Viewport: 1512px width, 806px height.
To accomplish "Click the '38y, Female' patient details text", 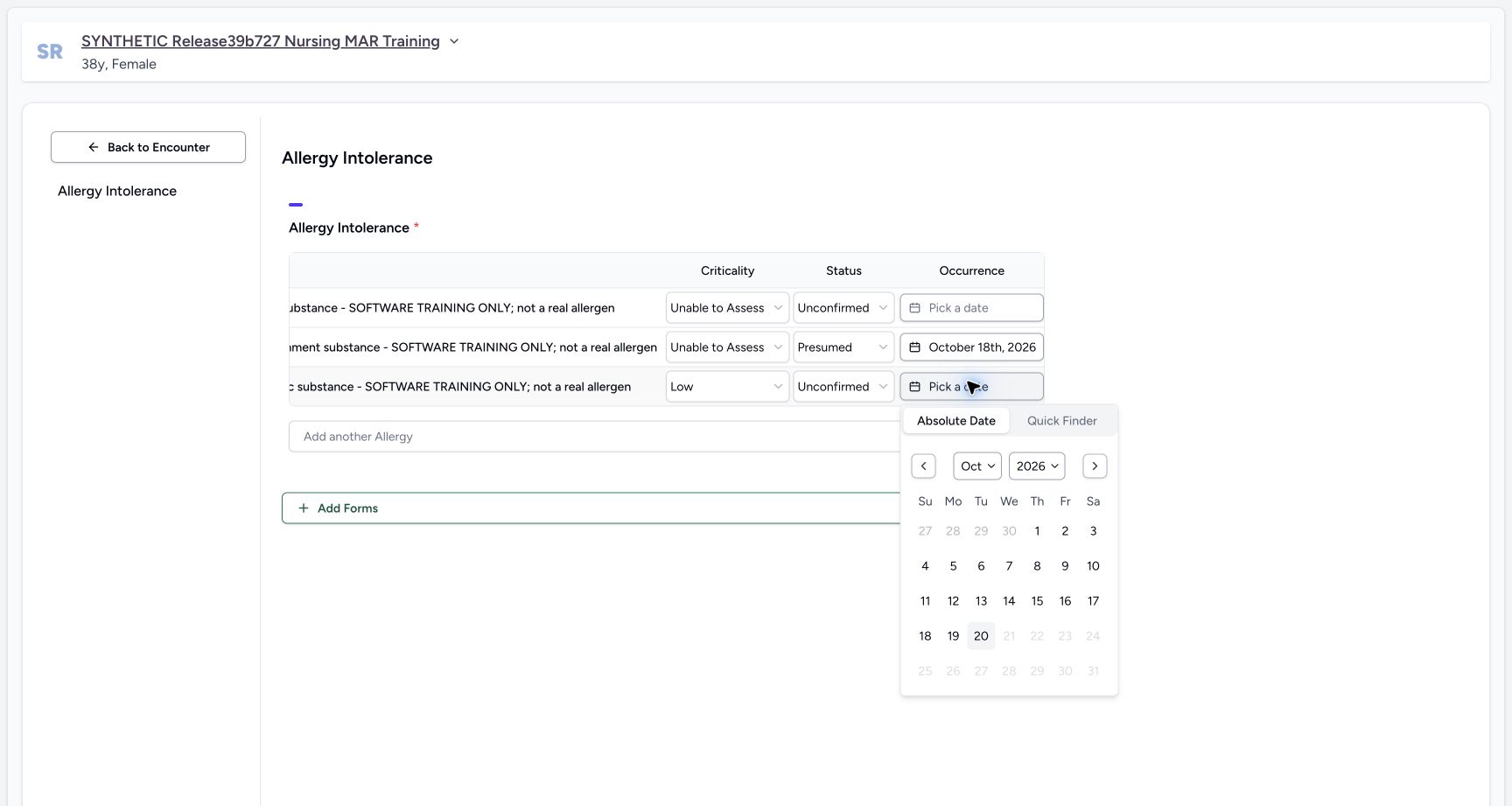I will coord(119,64).
